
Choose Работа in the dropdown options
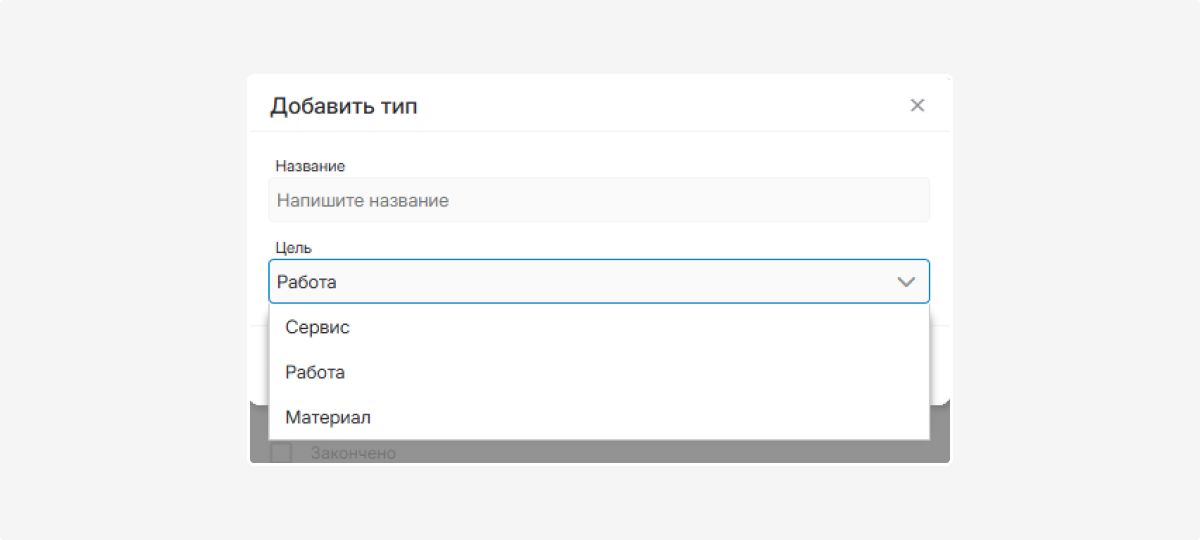pyautogui.click(x=315, y=372)
